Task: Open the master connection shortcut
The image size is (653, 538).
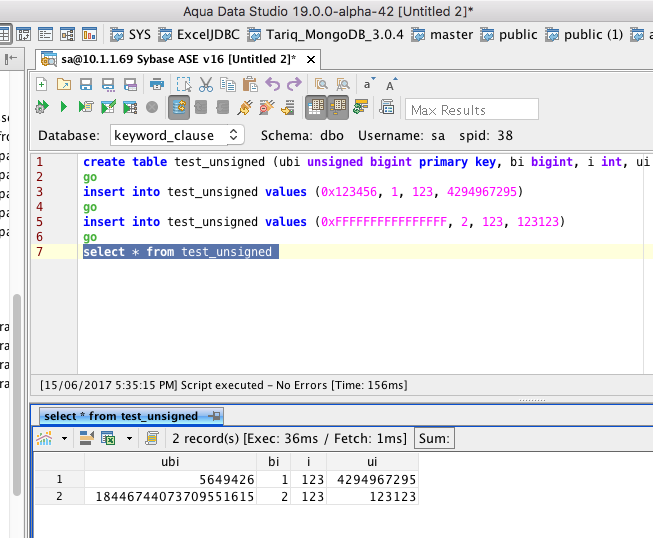Action: point(442,35)
